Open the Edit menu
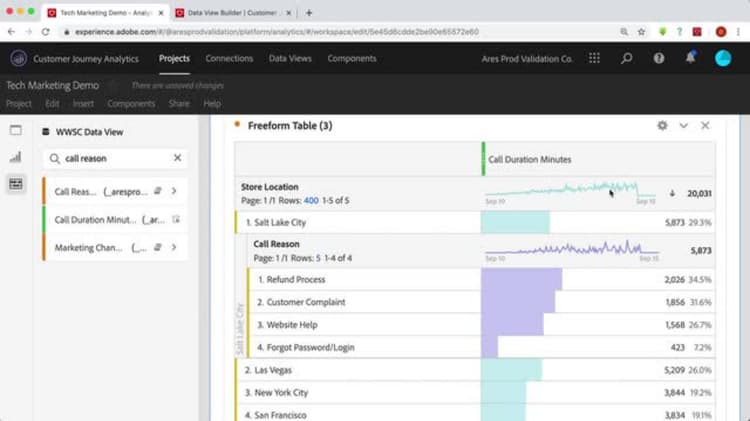 [52, 103]
